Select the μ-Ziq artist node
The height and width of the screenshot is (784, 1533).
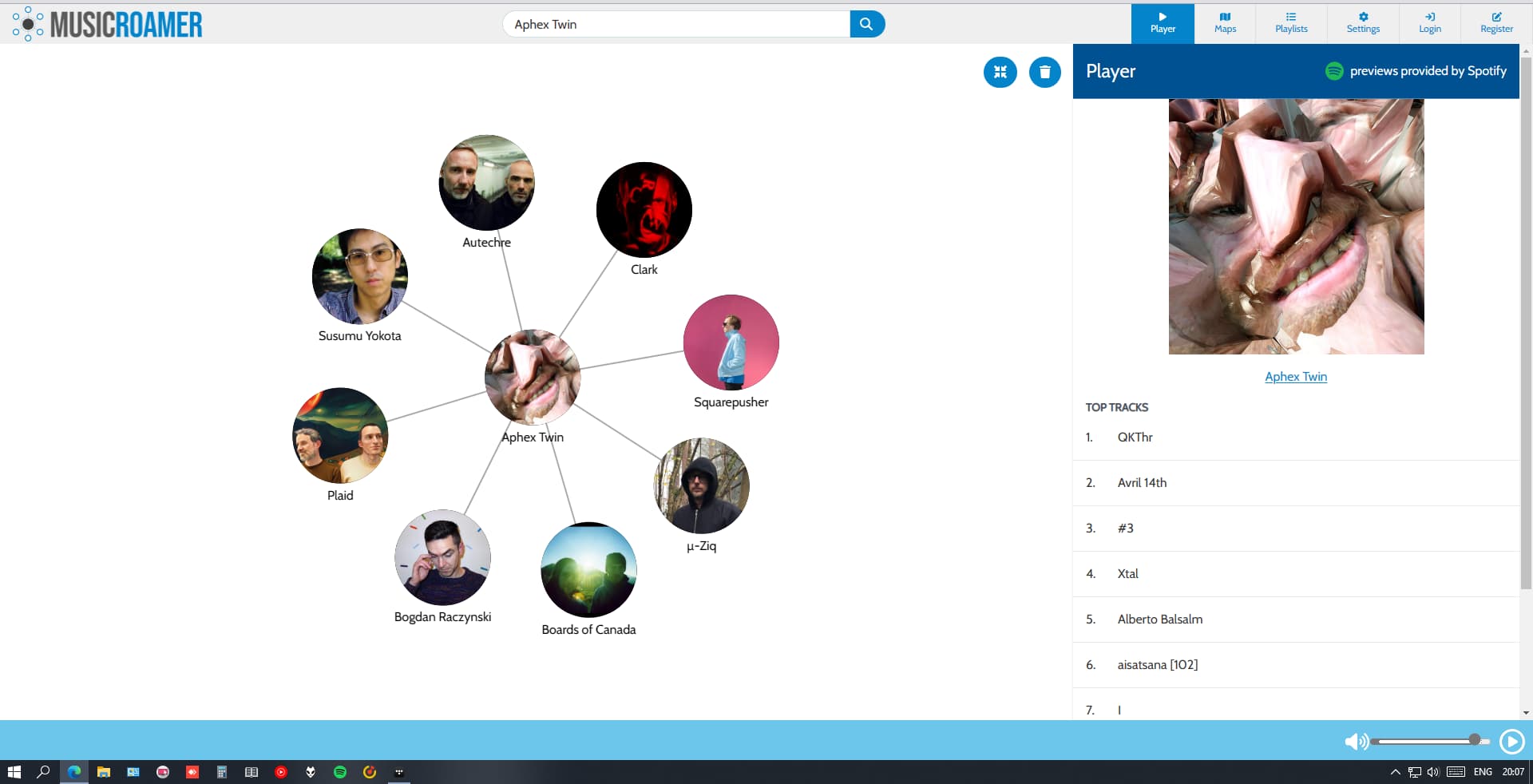coord(702,485)
